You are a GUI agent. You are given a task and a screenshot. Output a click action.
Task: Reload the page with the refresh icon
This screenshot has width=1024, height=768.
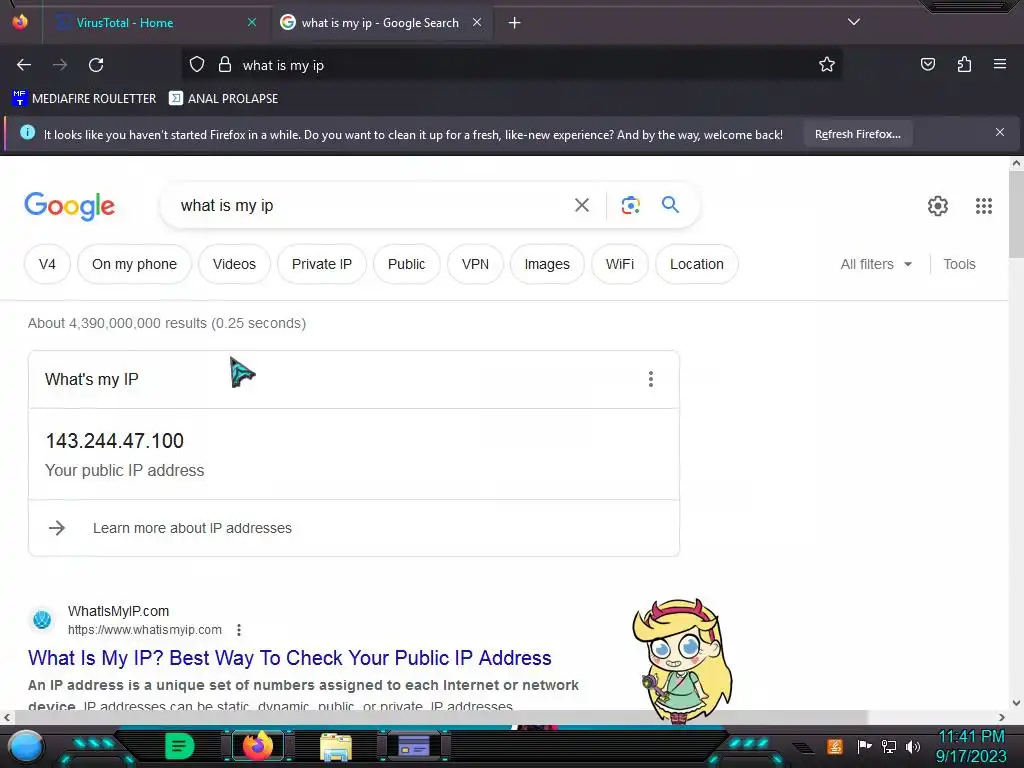pos(96,65)
